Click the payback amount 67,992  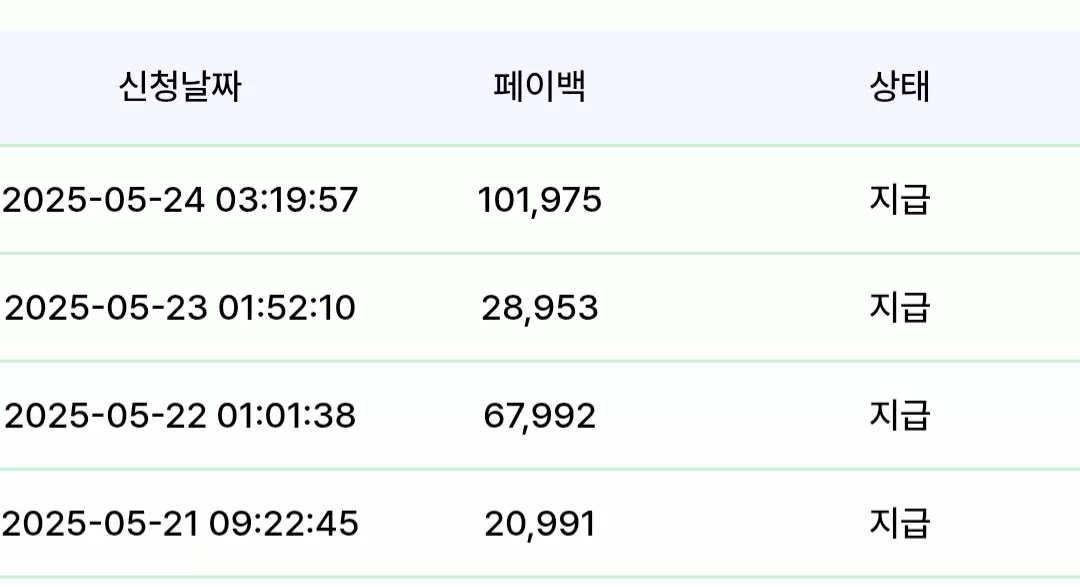[x=539, y=417]
